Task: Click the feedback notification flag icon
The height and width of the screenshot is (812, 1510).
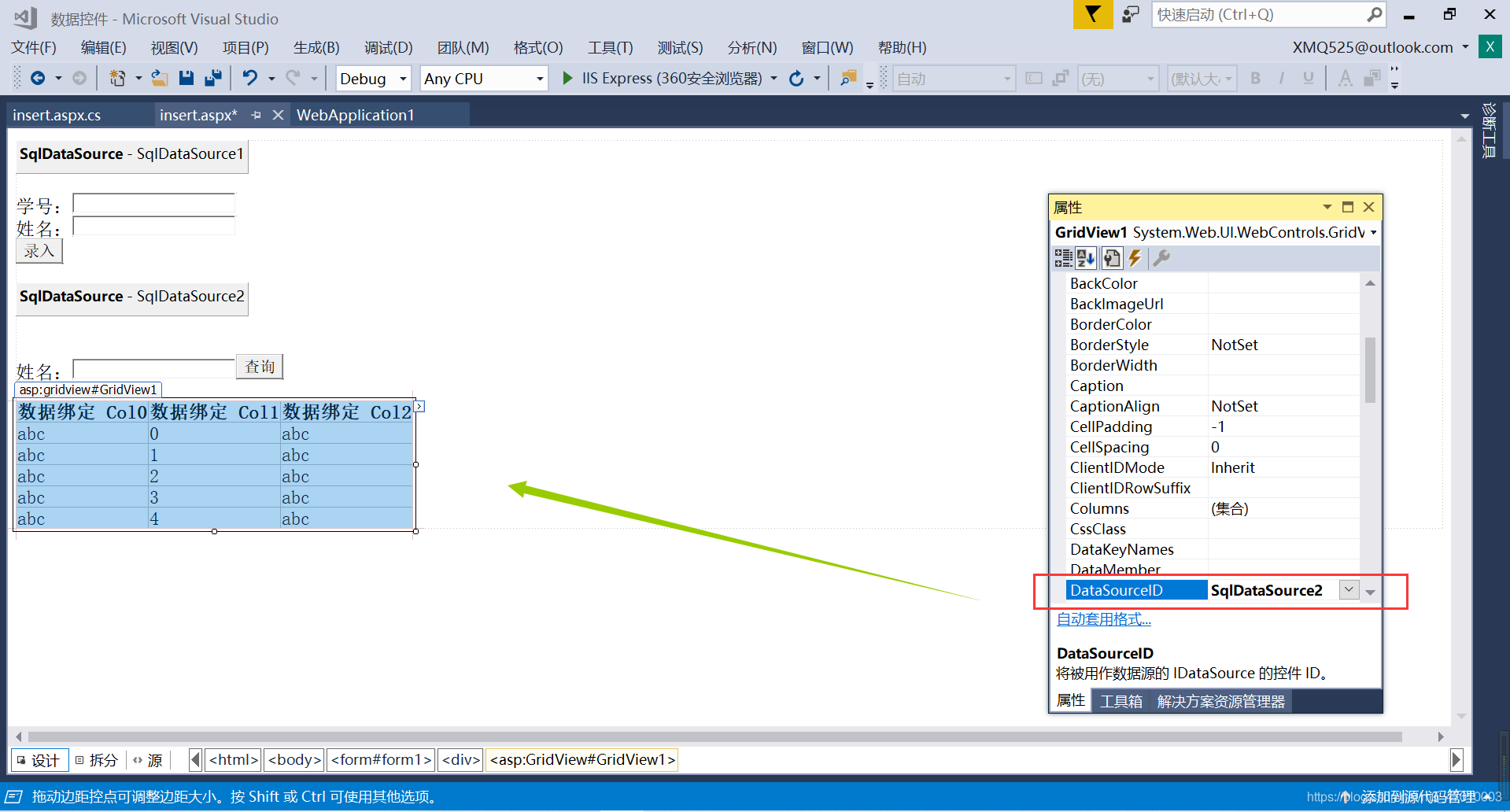Action: click(x=1093, y=14)
